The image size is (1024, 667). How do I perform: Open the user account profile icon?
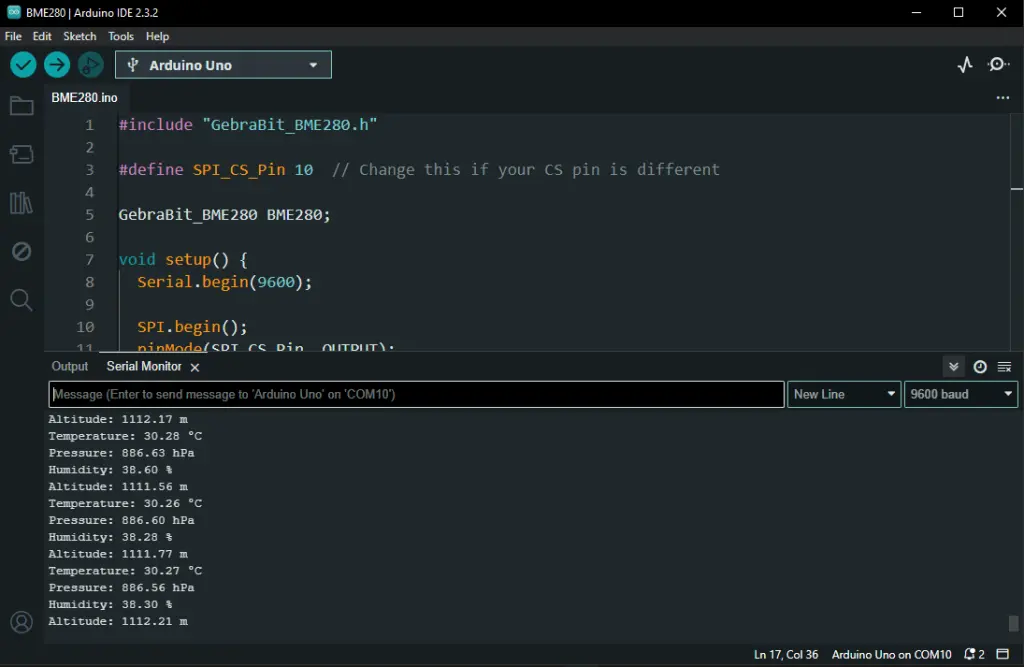pos(22,622)
